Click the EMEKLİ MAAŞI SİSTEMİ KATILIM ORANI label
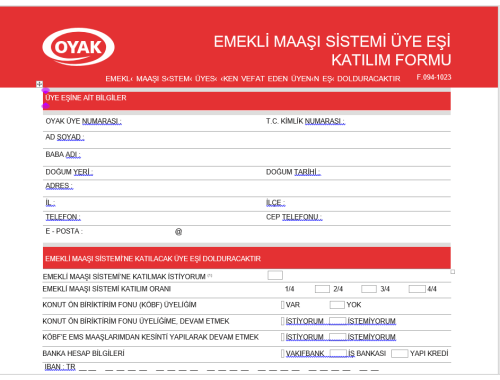Screen dimensions: 500x380 pos(107,289)
